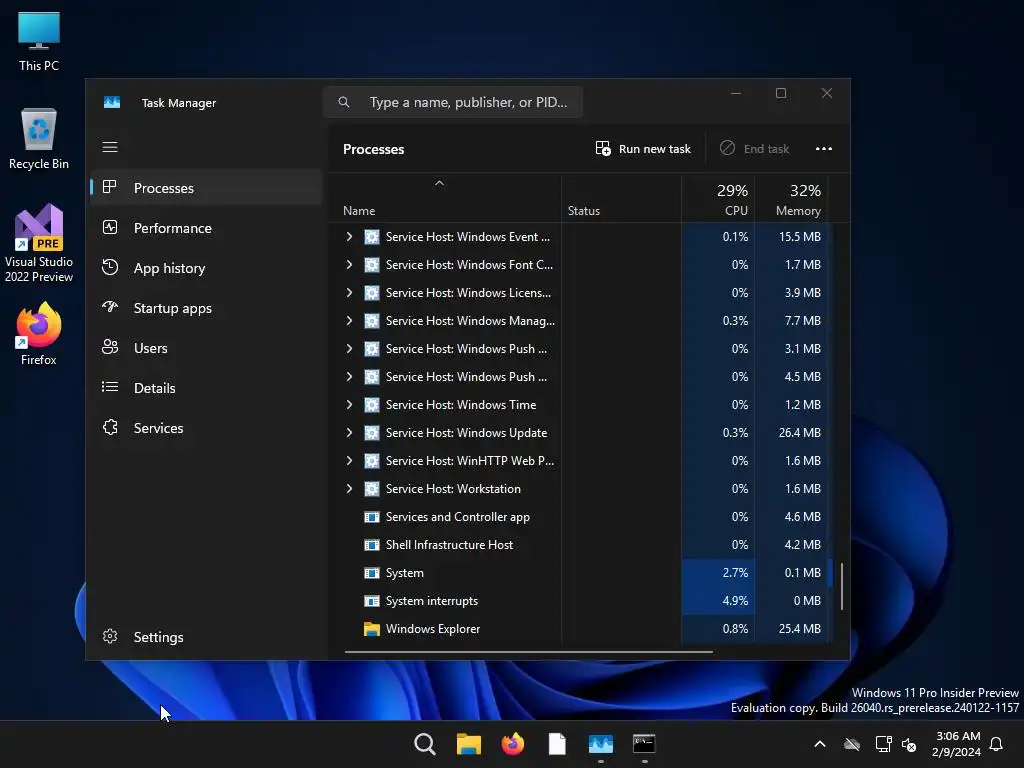Click the Startup apps gauge icon
Image resolution: width=1024 pixels, height=768 pixels.
click(x=110, y=307)
